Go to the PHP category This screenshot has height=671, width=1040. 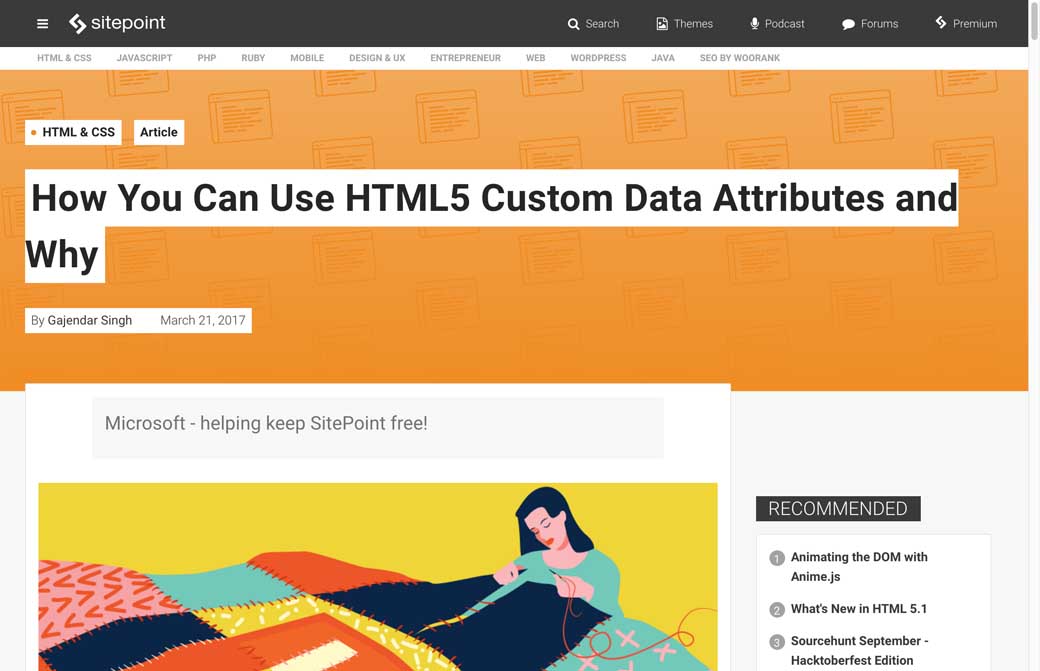tap(207, 58)
